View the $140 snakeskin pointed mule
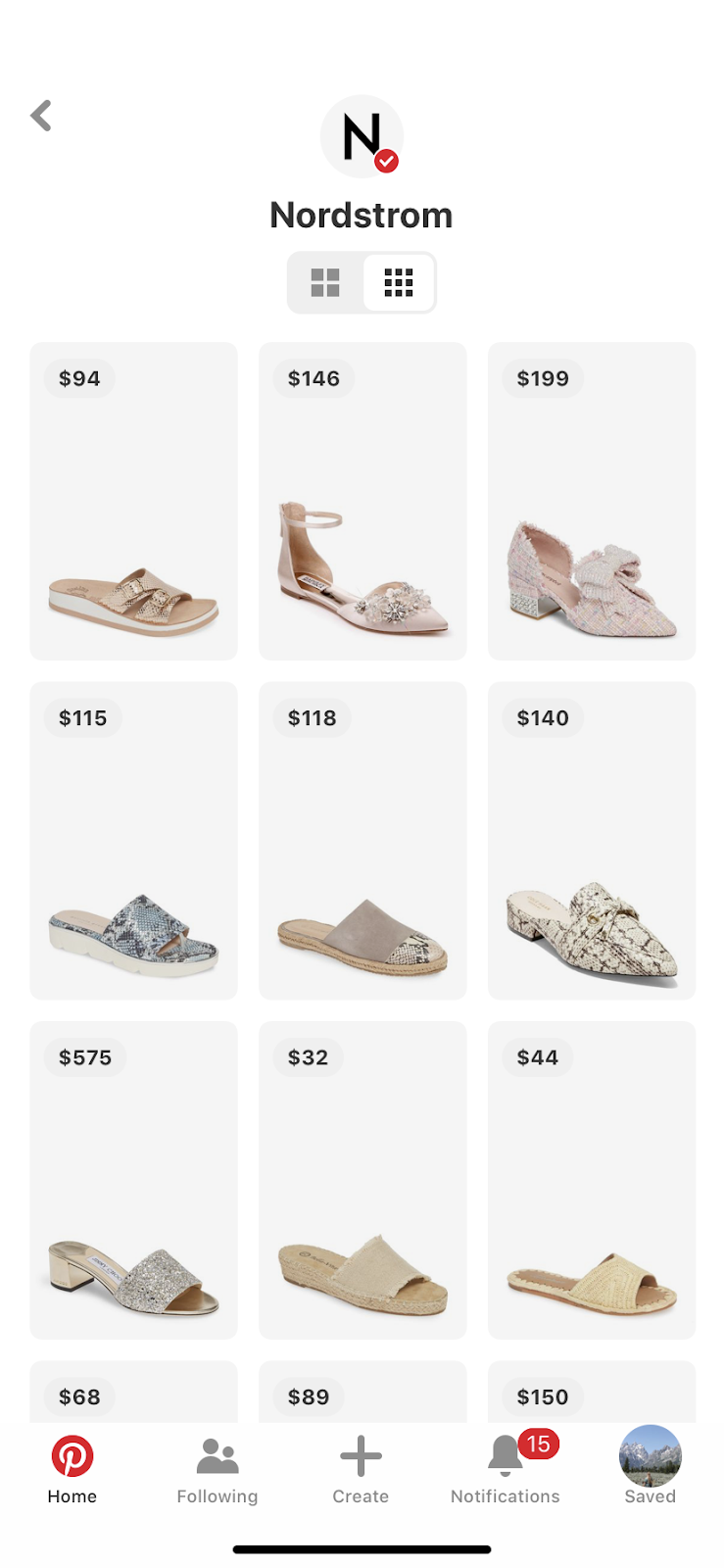The width and height of the screenshot is (724, 1568). [x=592, y=841]
